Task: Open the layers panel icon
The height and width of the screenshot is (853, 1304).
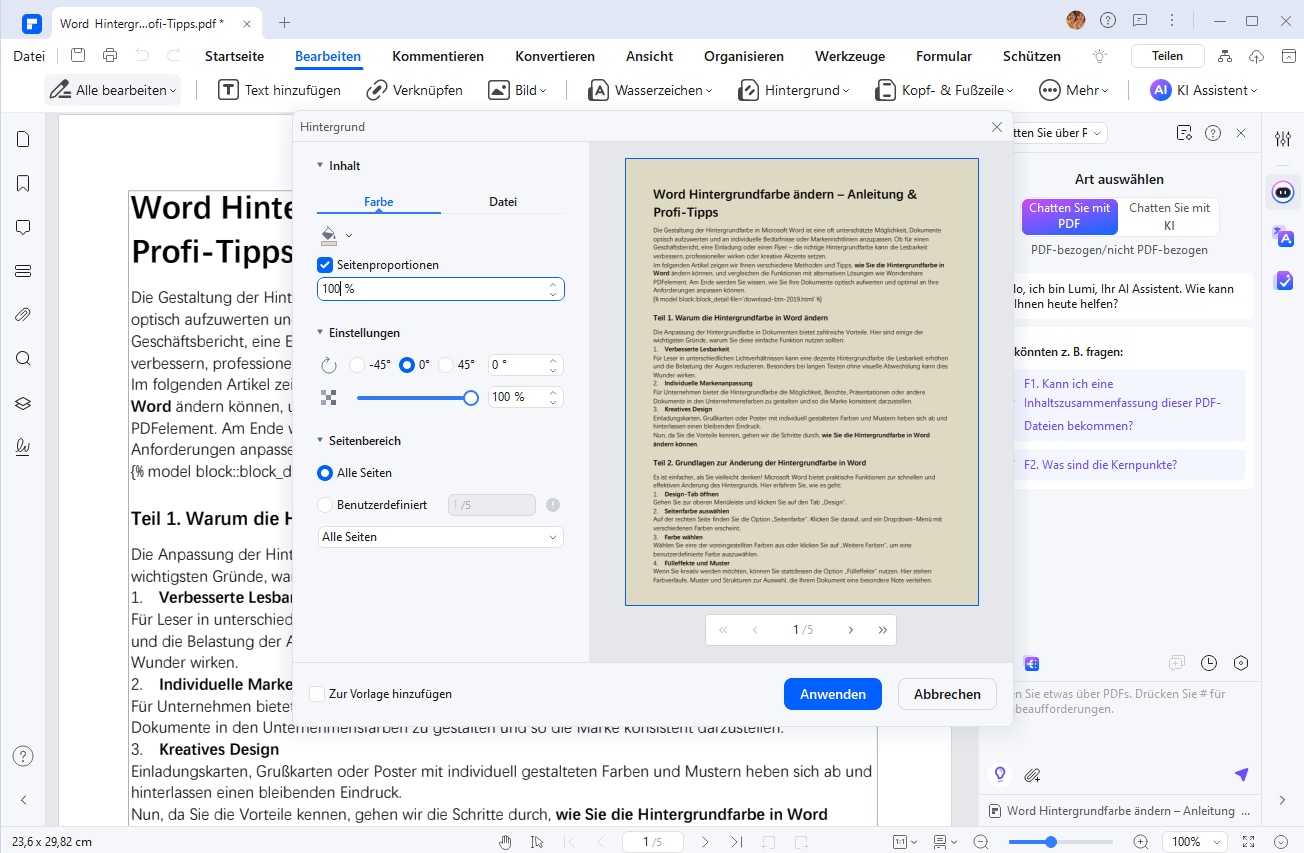Action: click(x=23, y=402)
